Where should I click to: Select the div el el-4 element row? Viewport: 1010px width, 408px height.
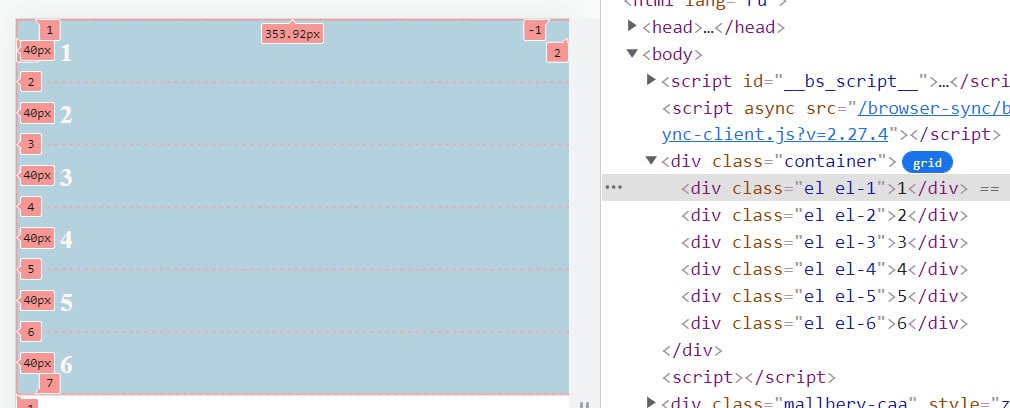(806, 269)
